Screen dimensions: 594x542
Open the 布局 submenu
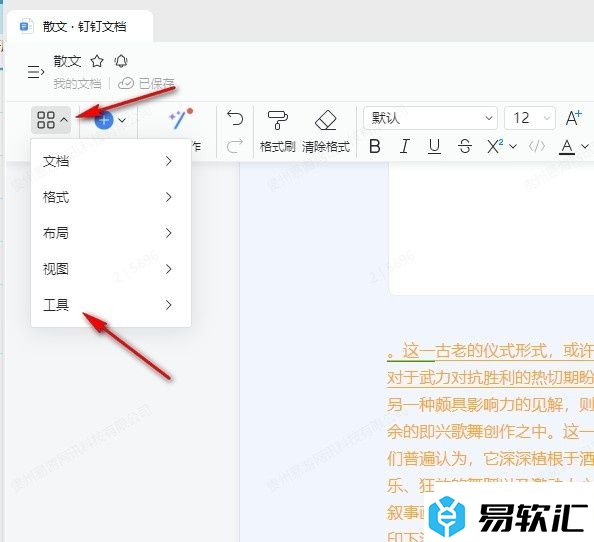pyautogui.click(x=111, y=233)
